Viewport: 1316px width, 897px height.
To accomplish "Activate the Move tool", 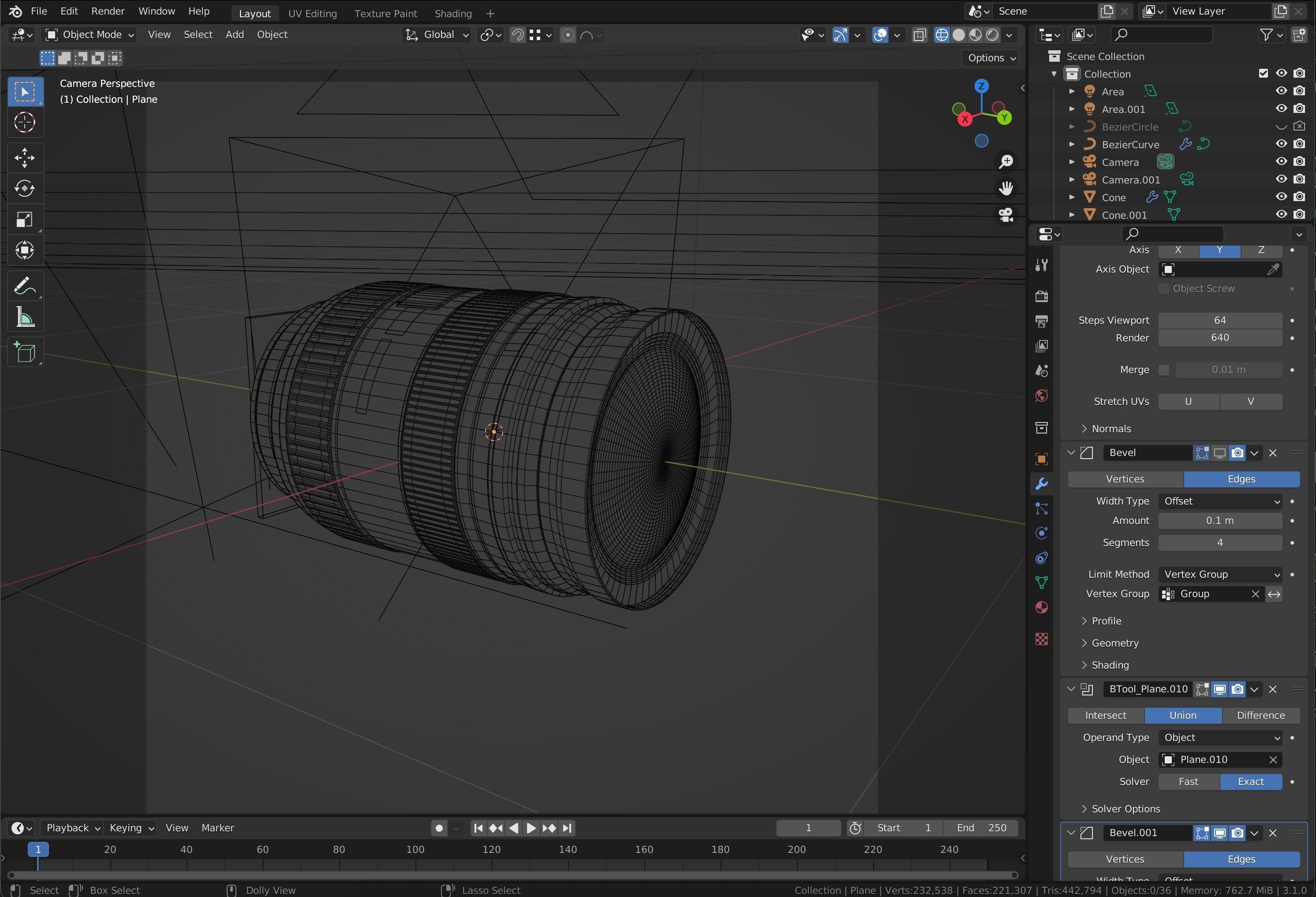I will (x=24, y=158).
